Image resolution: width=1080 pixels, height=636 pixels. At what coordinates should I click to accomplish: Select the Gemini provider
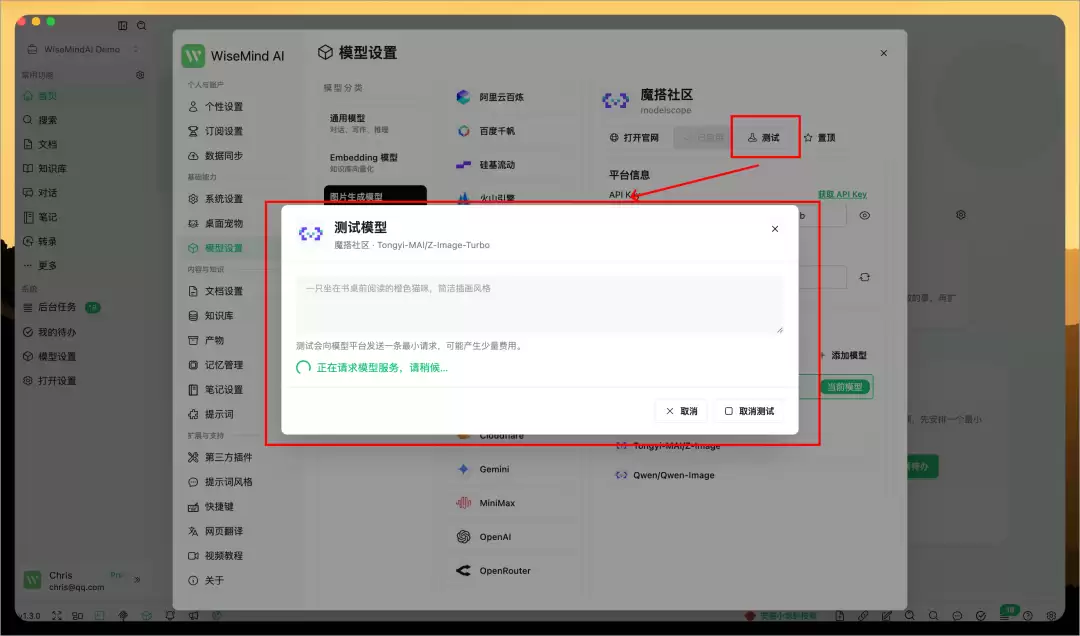pos(515,469)
